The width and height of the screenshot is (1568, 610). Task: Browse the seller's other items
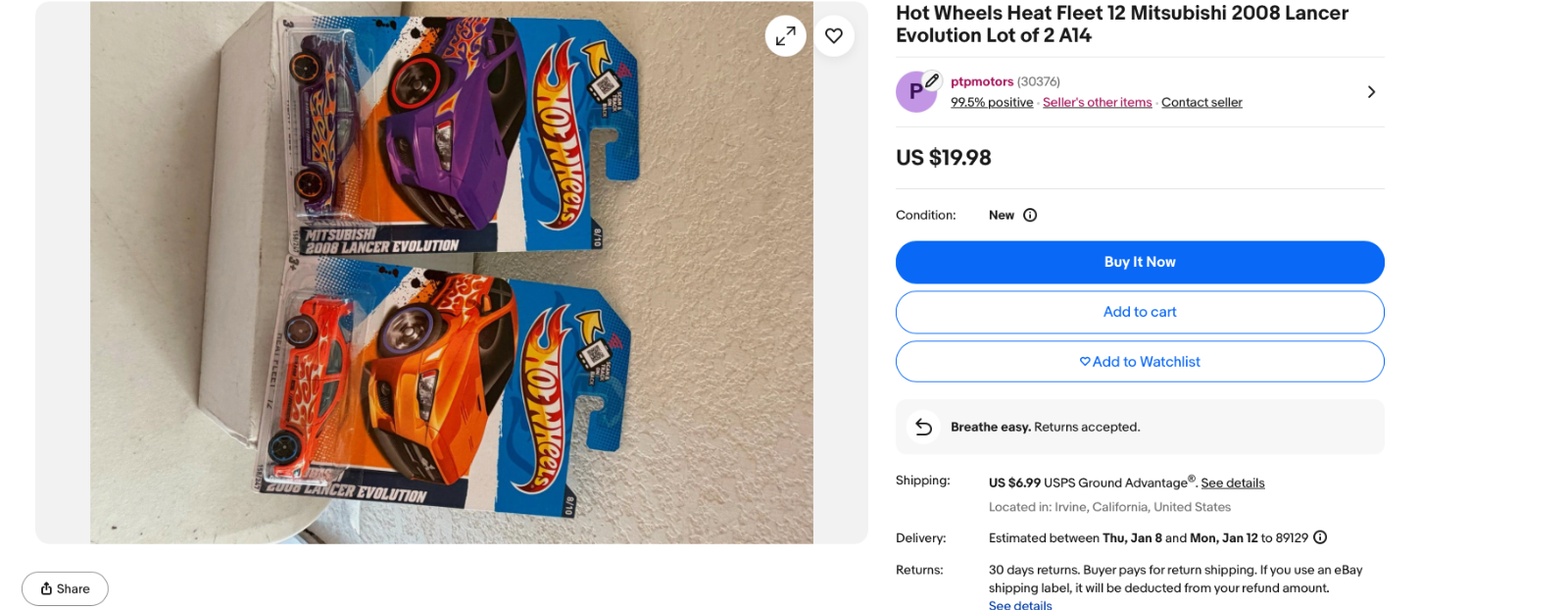tap(1097, 103)
